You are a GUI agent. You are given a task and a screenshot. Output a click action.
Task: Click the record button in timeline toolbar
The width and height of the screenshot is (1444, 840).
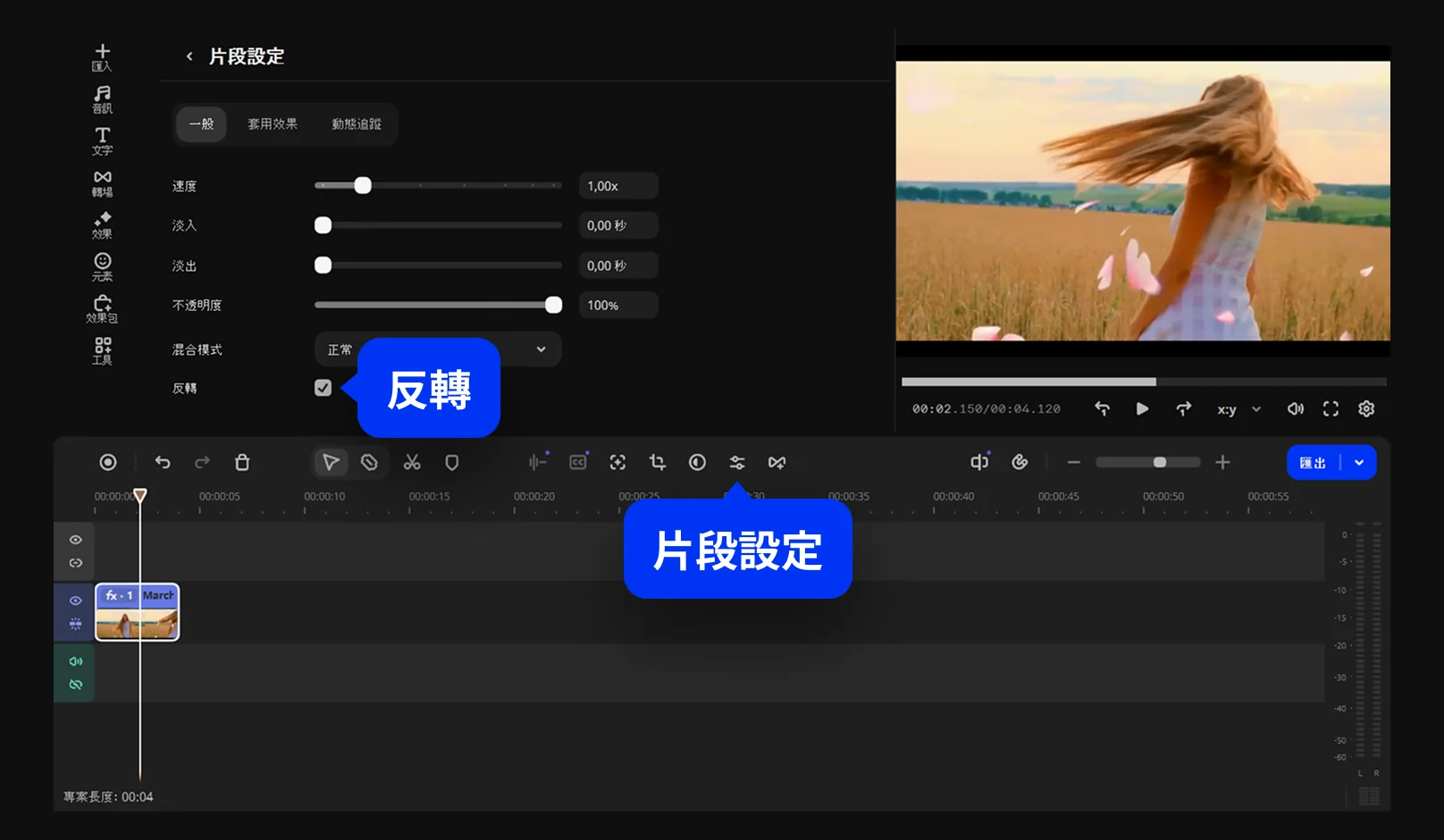108,462
